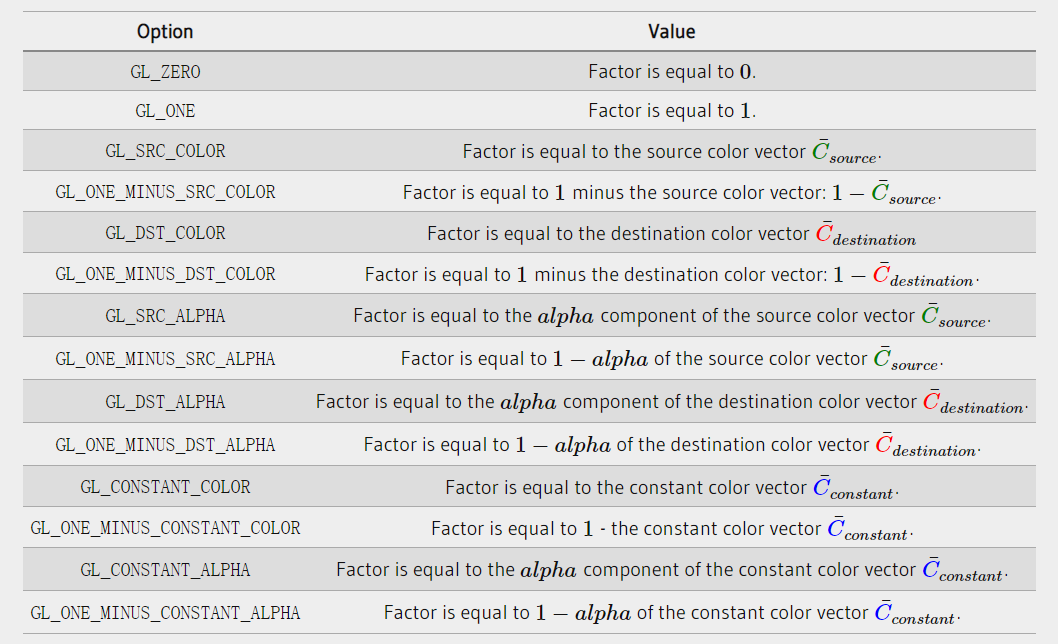Select the GL_CONSTANT_ALPHA option cell

(165, 570)
